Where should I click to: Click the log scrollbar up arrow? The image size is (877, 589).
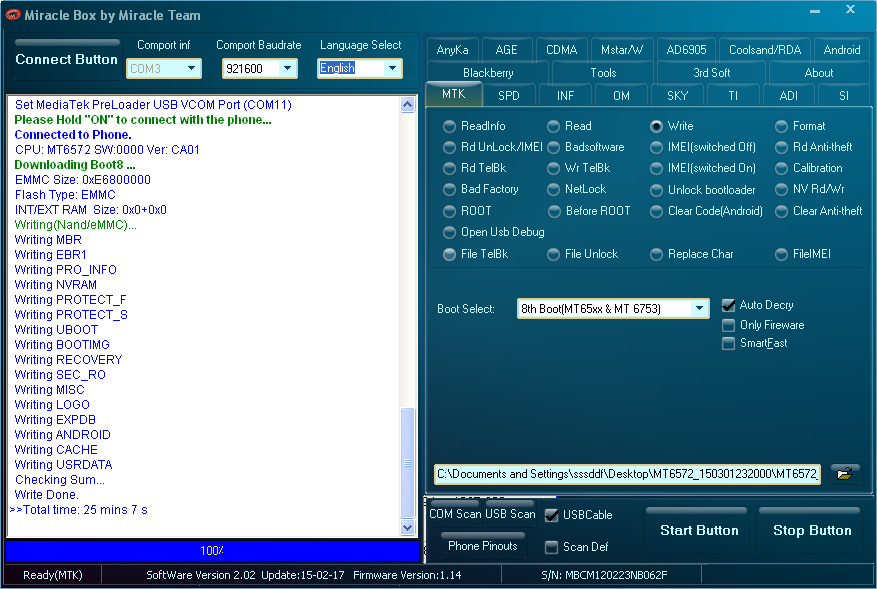408,105
